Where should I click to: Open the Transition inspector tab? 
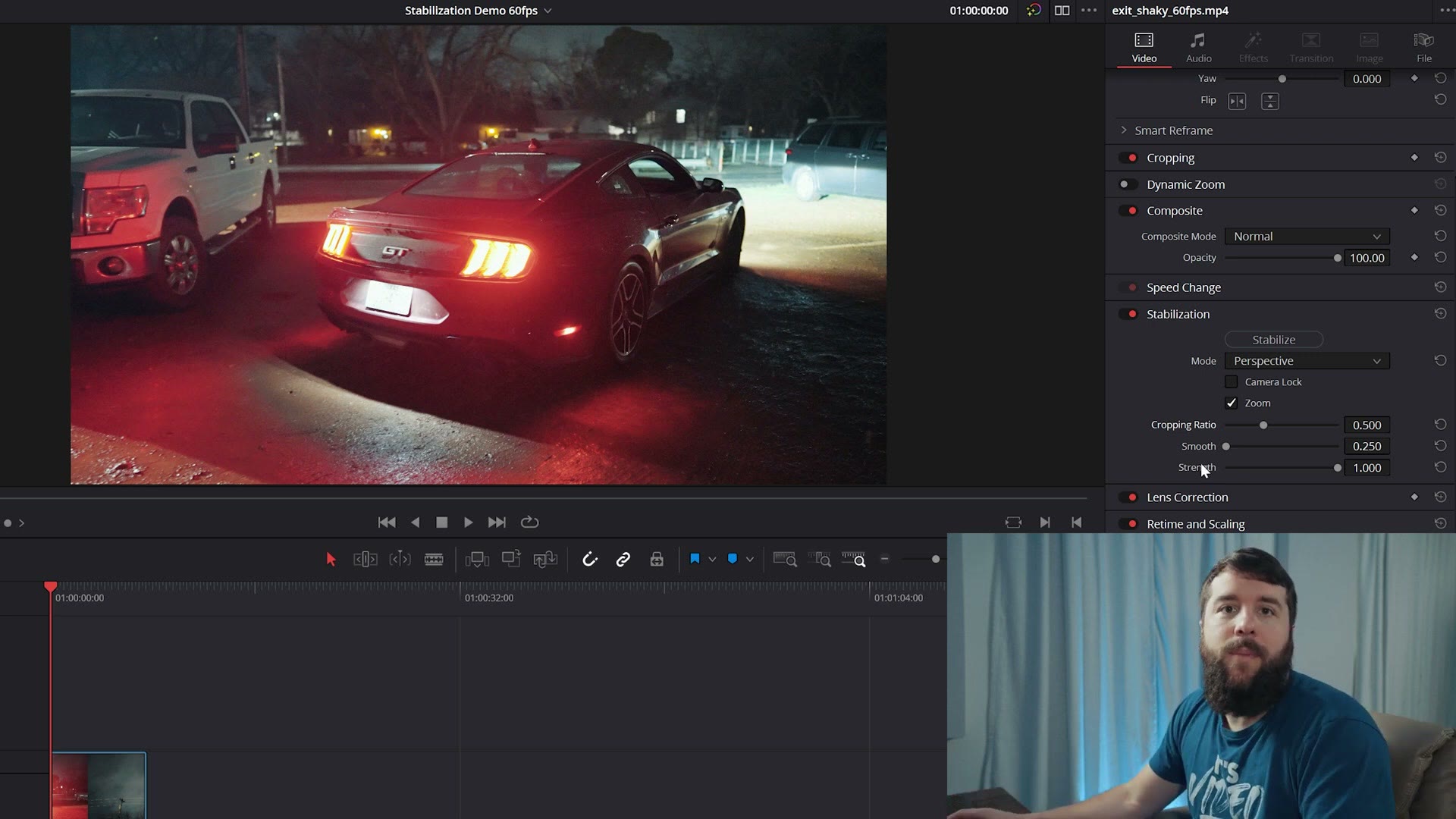(x=1311, y=47)
